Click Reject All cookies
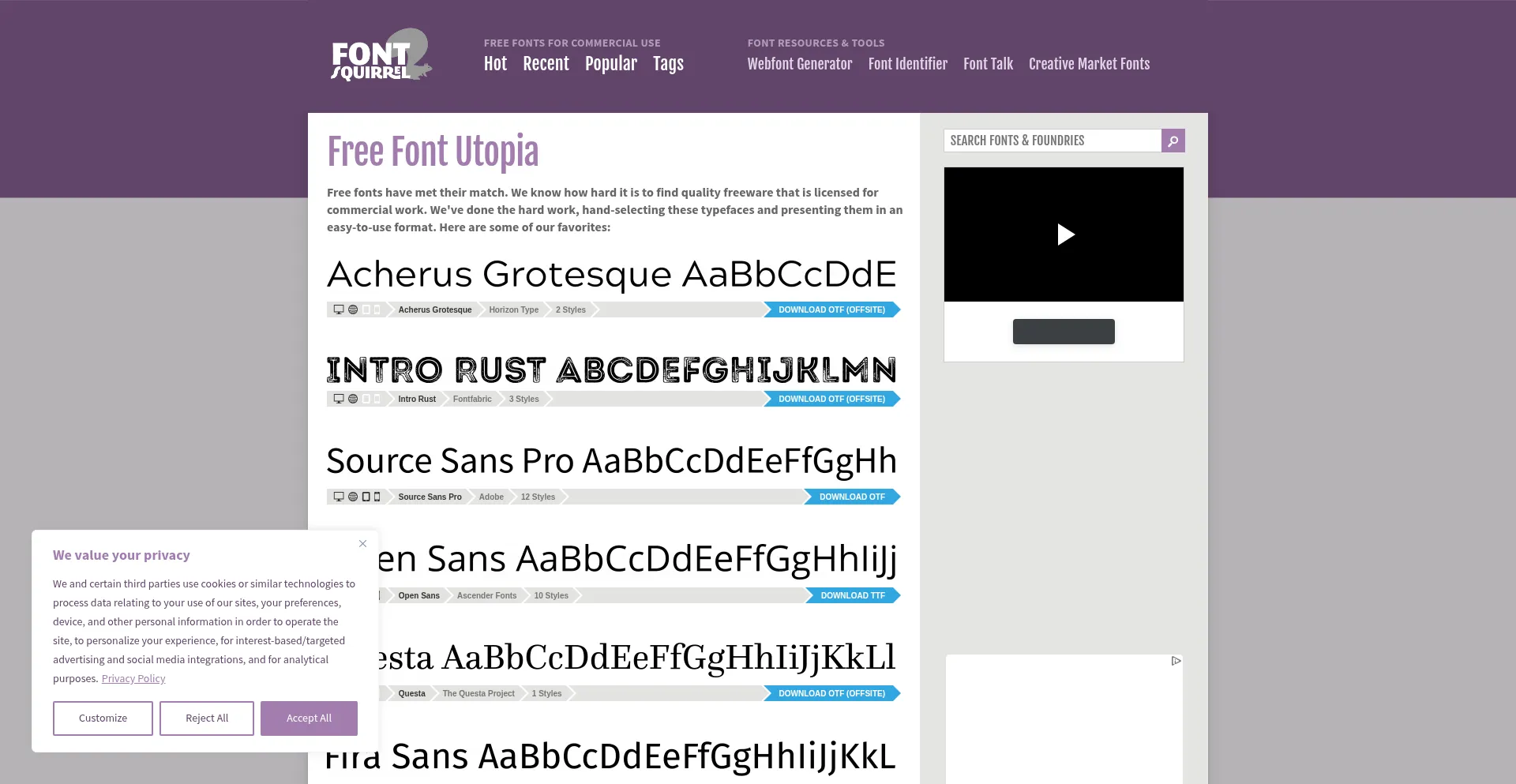The height and width of the screenshot is (784, 1516). tap(207, 718)
